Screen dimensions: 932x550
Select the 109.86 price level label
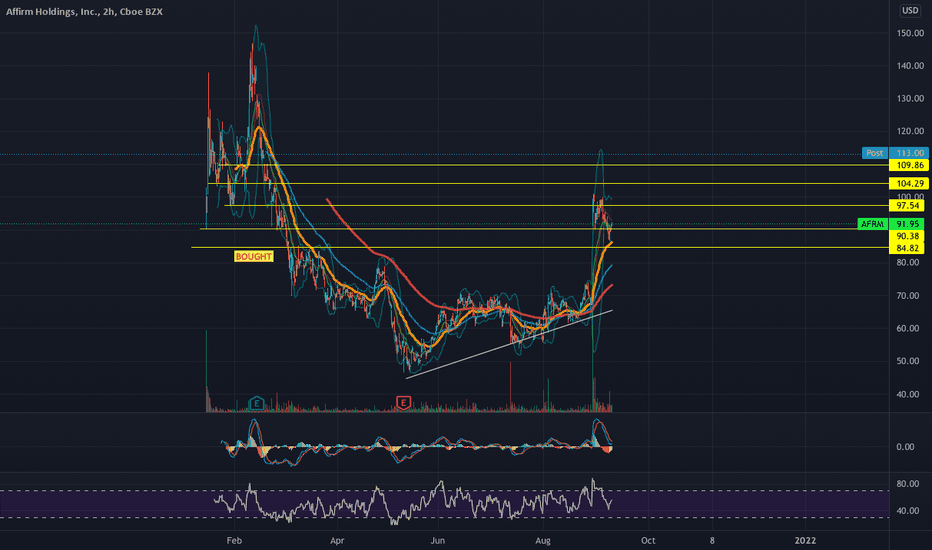(909, 165)
